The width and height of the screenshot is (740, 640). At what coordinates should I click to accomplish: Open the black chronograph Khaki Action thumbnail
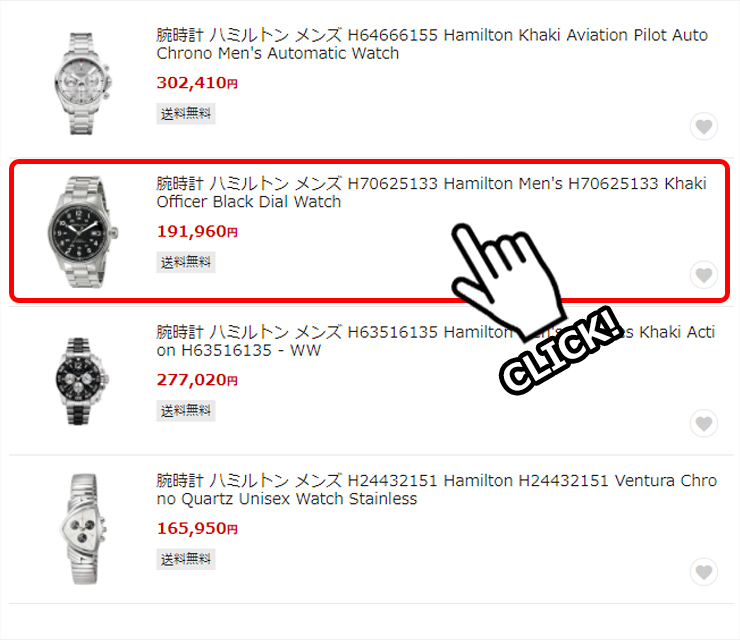pyautogui.click(x=82, y=381)
